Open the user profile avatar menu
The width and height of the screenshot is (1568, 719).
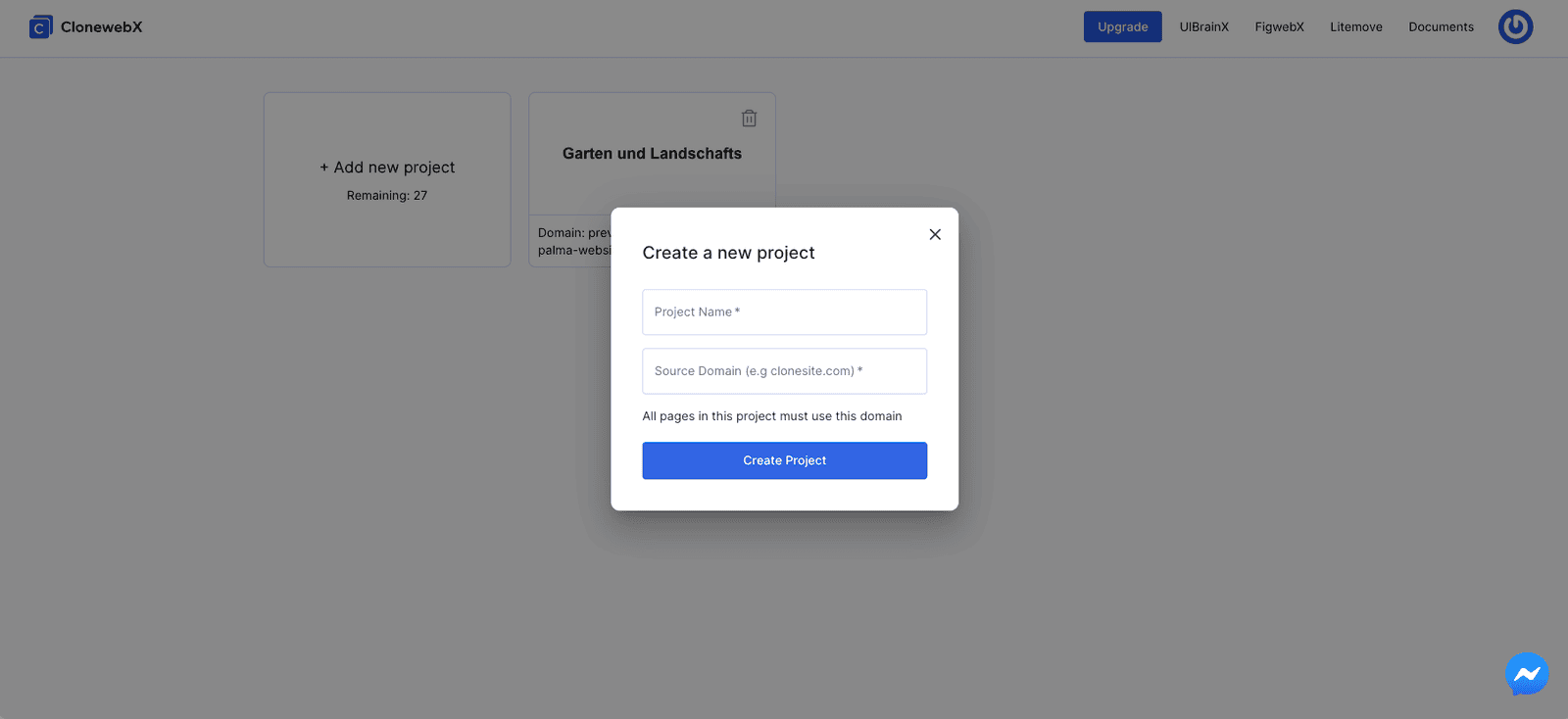1514,27
